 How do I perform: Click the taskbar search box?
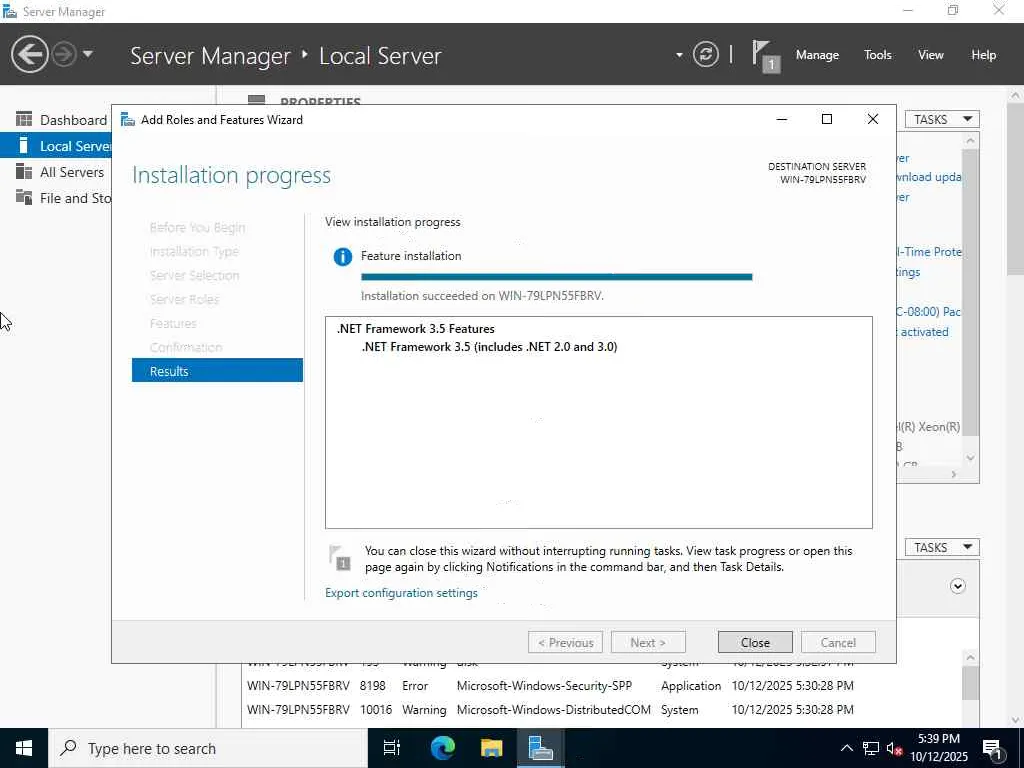pyautogui.click(x=208, y=748)
